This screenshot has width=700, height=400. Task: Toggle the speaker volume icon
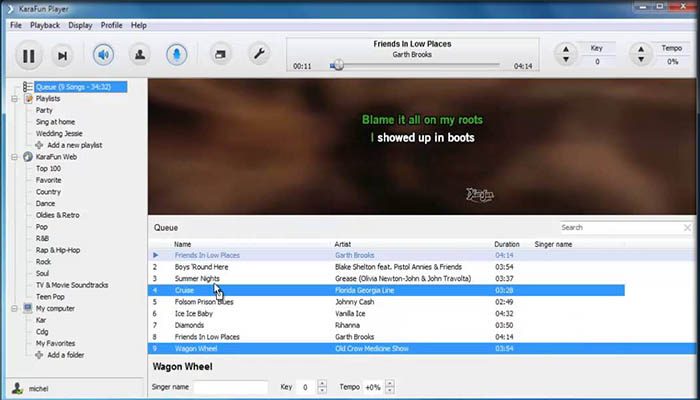tap(104, 55)
